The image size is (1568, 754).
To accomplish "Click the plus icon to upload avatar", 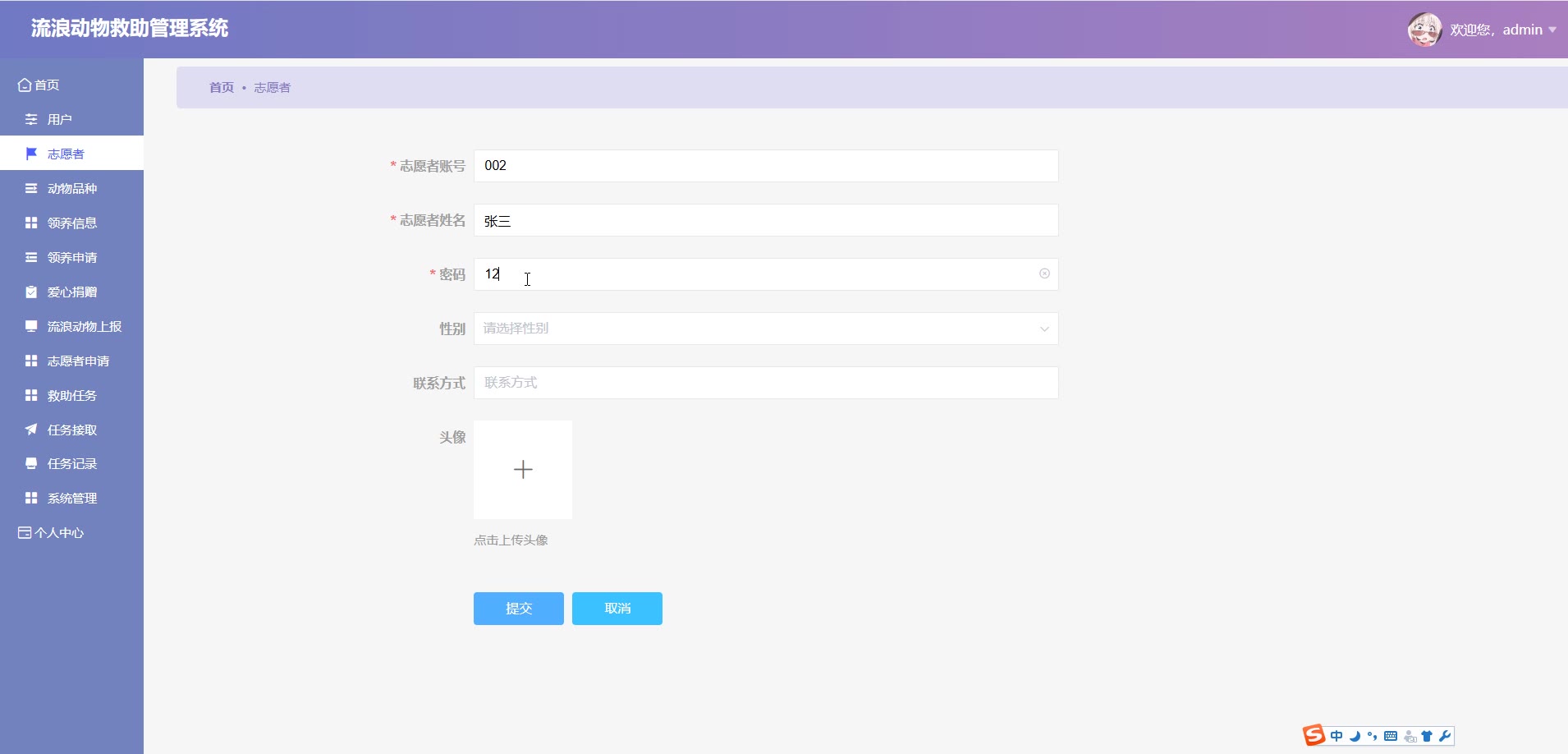I will (523, 470).
